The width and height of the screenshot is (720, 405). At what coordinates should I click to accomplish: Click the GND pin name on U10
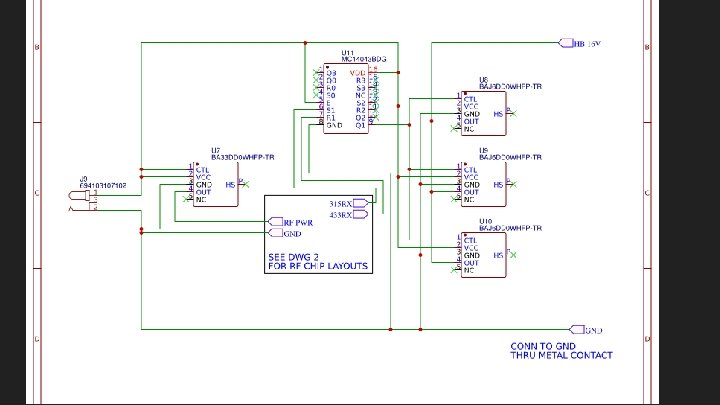[472, 255]
